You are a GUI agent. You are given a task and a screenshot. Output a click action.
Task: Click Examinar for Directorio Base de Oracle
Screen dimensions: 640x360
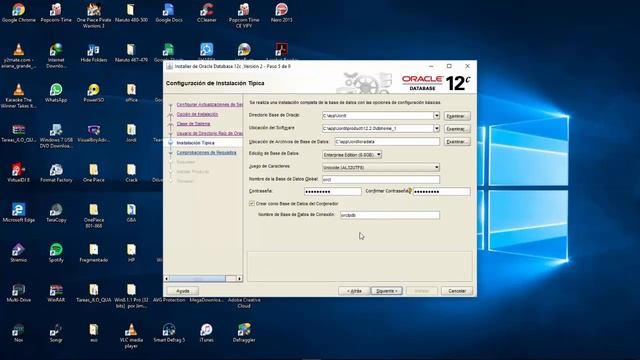coord(457,116)
